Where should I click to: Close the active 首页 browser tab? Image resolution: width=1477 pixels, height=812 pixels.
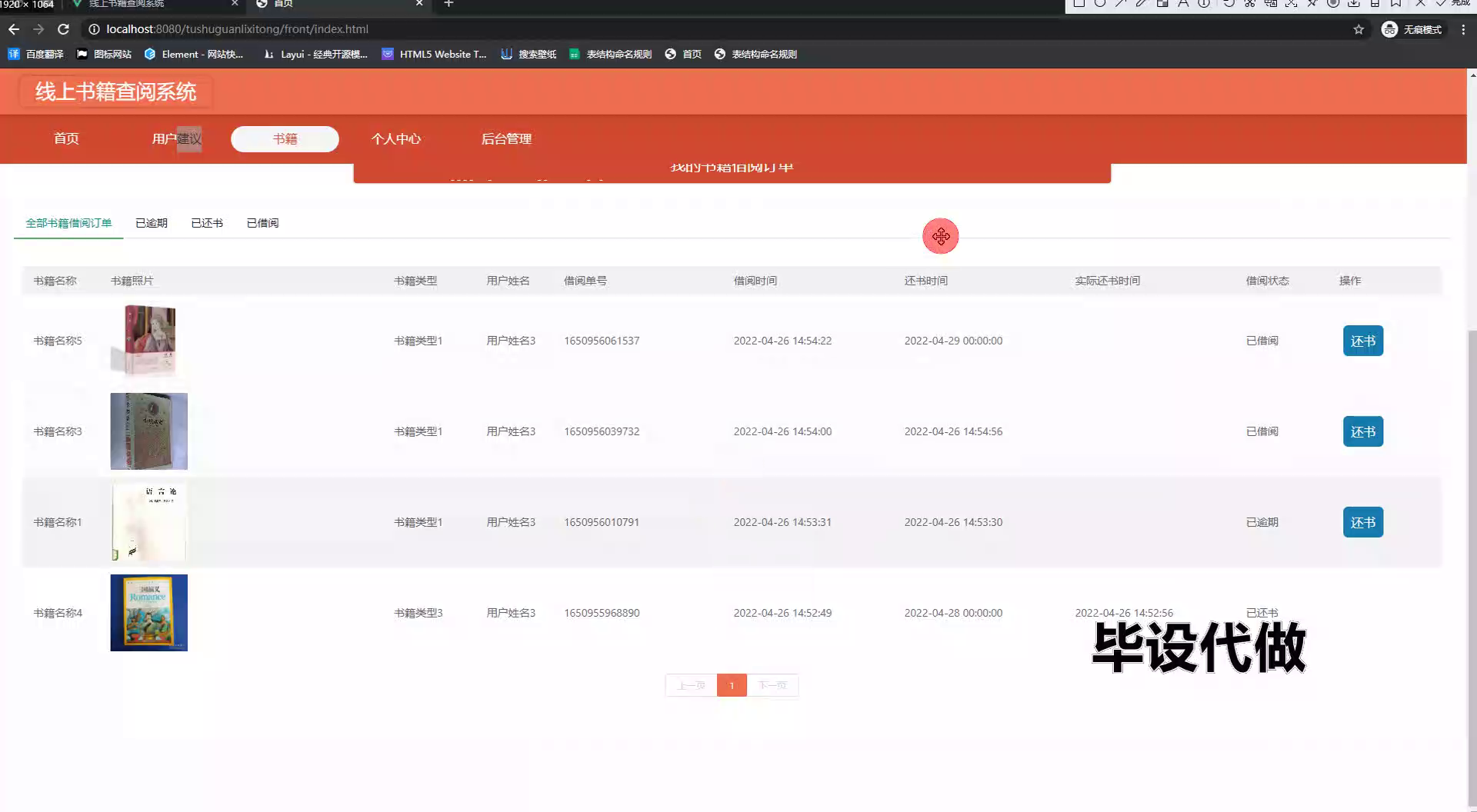pyautogui.click(x=419, y=4)
